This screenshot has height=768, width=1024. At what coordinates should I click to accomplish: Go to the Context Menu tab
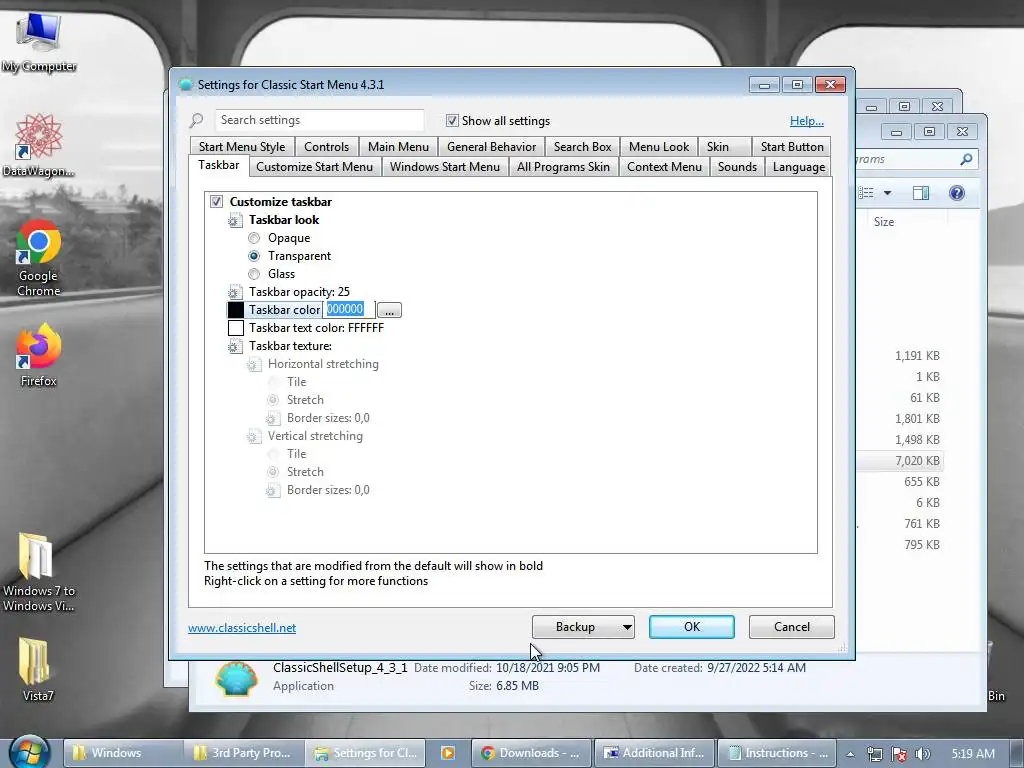click(x=664, y=167)
